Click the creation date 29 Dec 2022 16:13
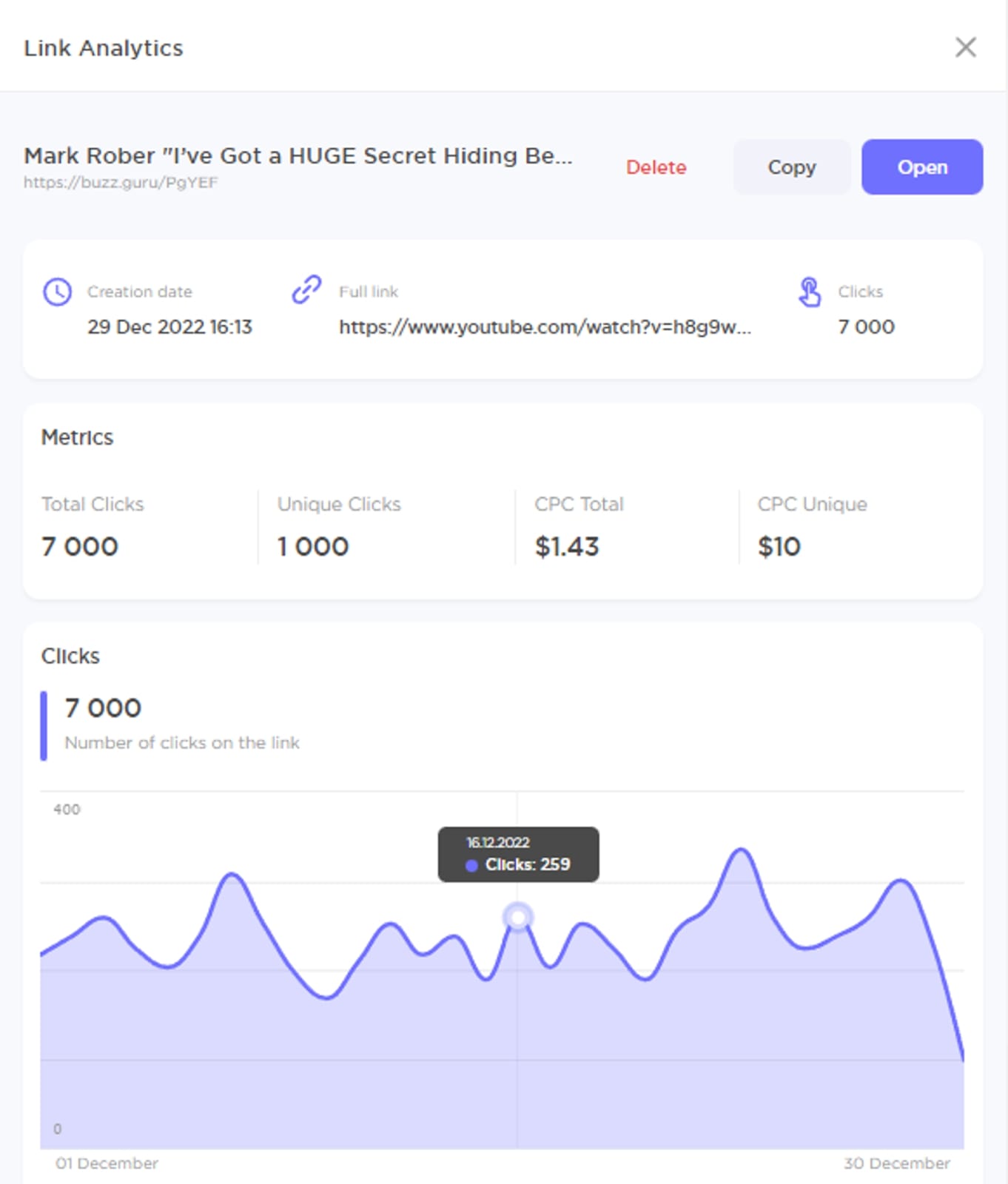Screen dimensions: 1008x1184 (169, 327)
